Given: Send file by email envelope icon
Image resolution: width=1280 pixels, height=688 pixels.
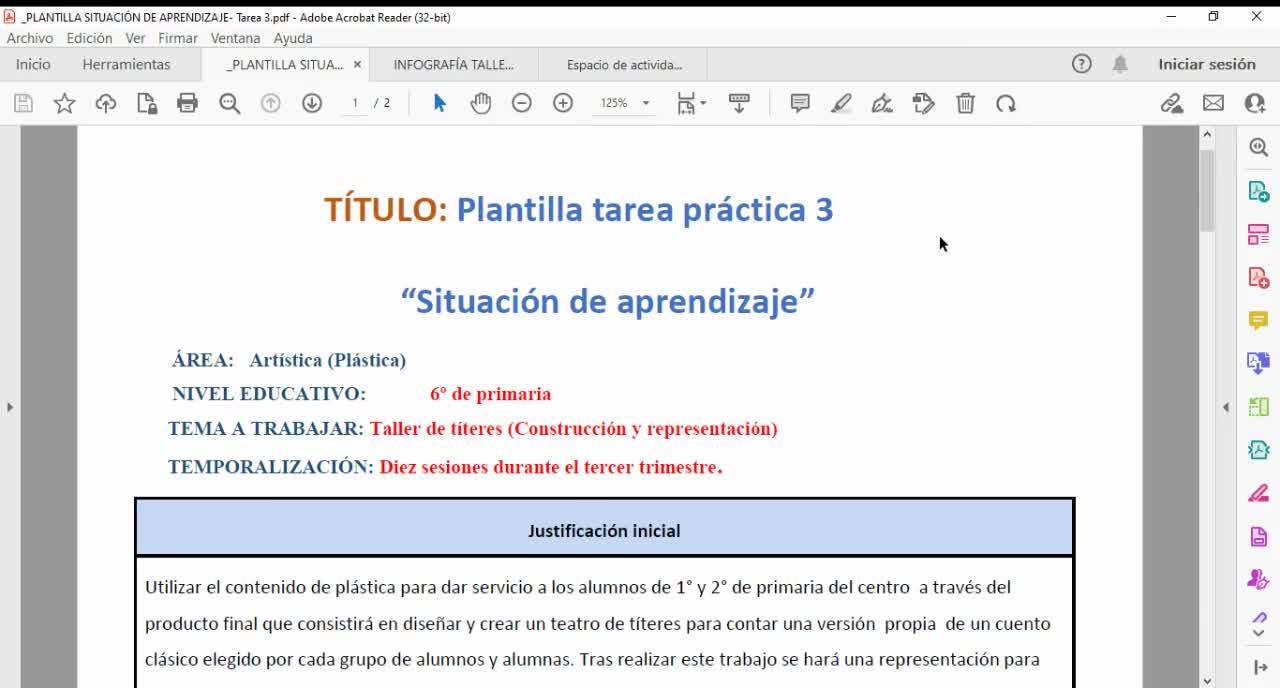Looking at the screenshot, I should (1213, 103).
